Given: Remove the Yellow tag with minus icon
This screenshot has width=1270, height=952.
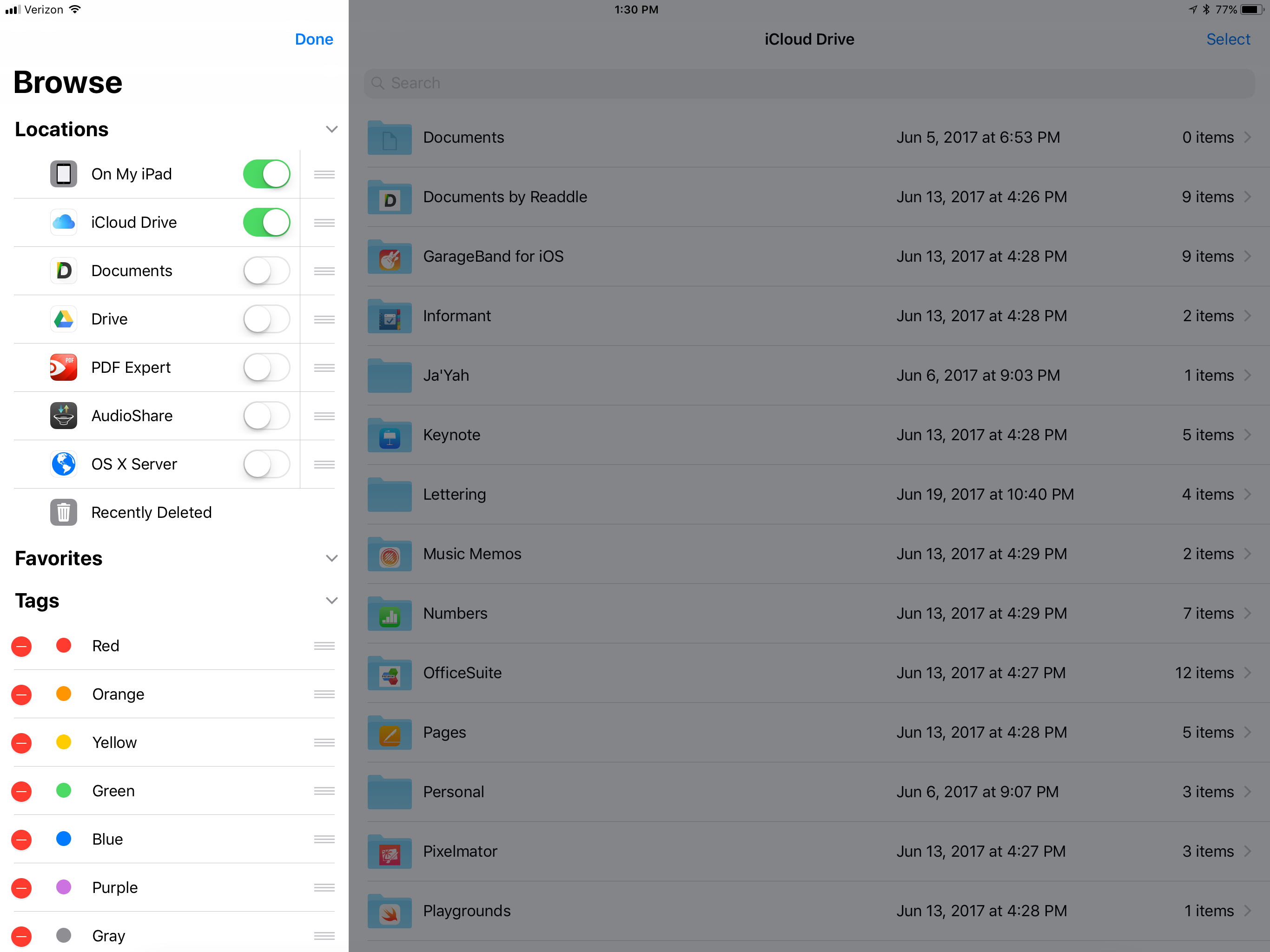Looking at the screenshot, I should click(x=22, y=743).
